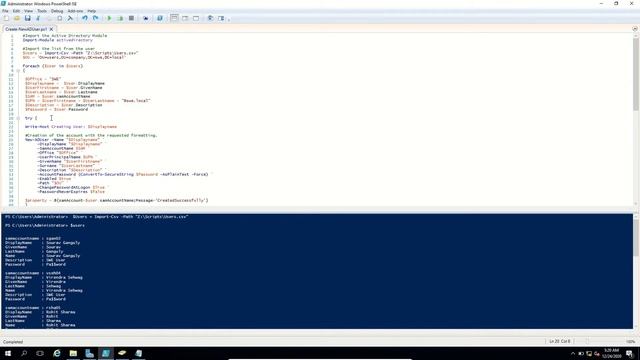Clear the console pane with the Clear icon
Screen dimensions: 640x360
70,18
